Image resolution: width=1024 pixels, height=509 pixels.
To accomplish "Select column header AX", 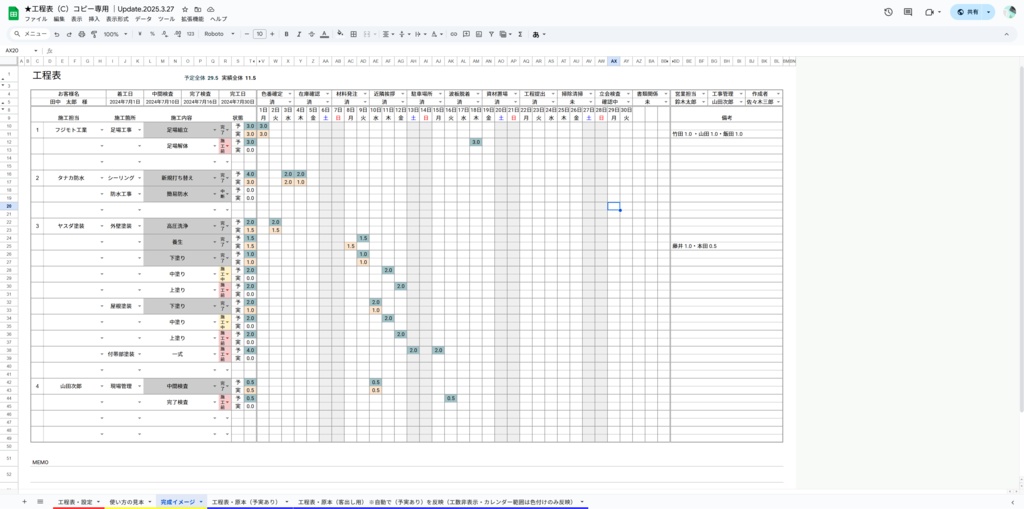I will coord(614,61).
